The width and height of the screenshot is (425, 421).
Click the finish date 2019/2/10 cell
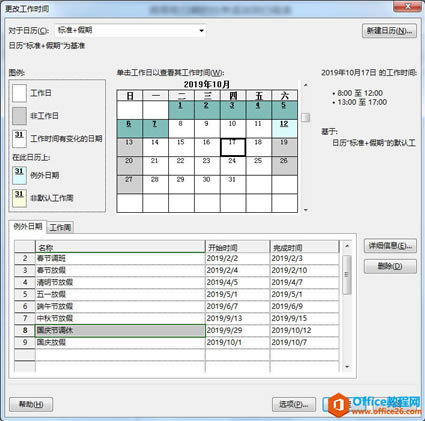[304, 271]
